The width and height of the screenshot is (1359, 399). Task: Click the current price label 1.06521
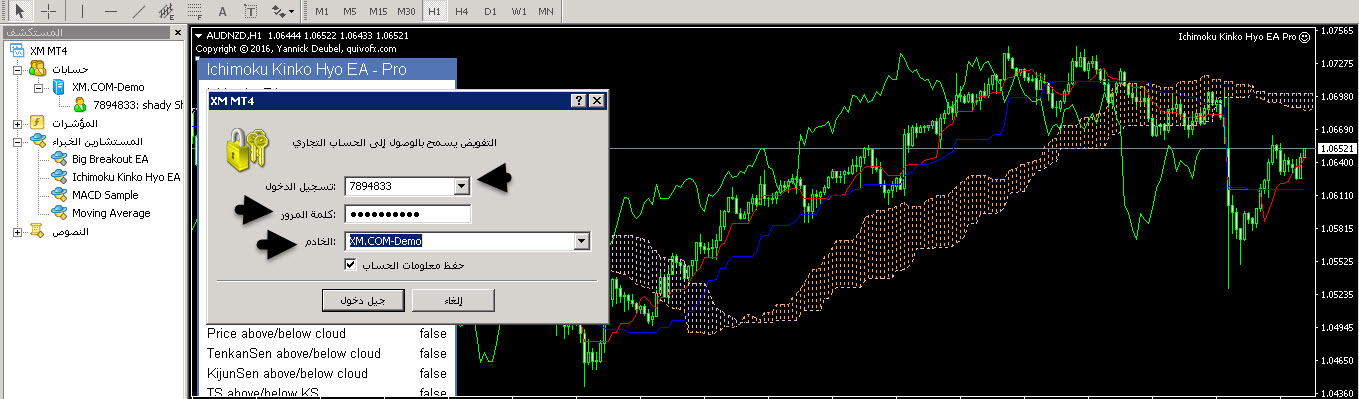point(1337,148)
